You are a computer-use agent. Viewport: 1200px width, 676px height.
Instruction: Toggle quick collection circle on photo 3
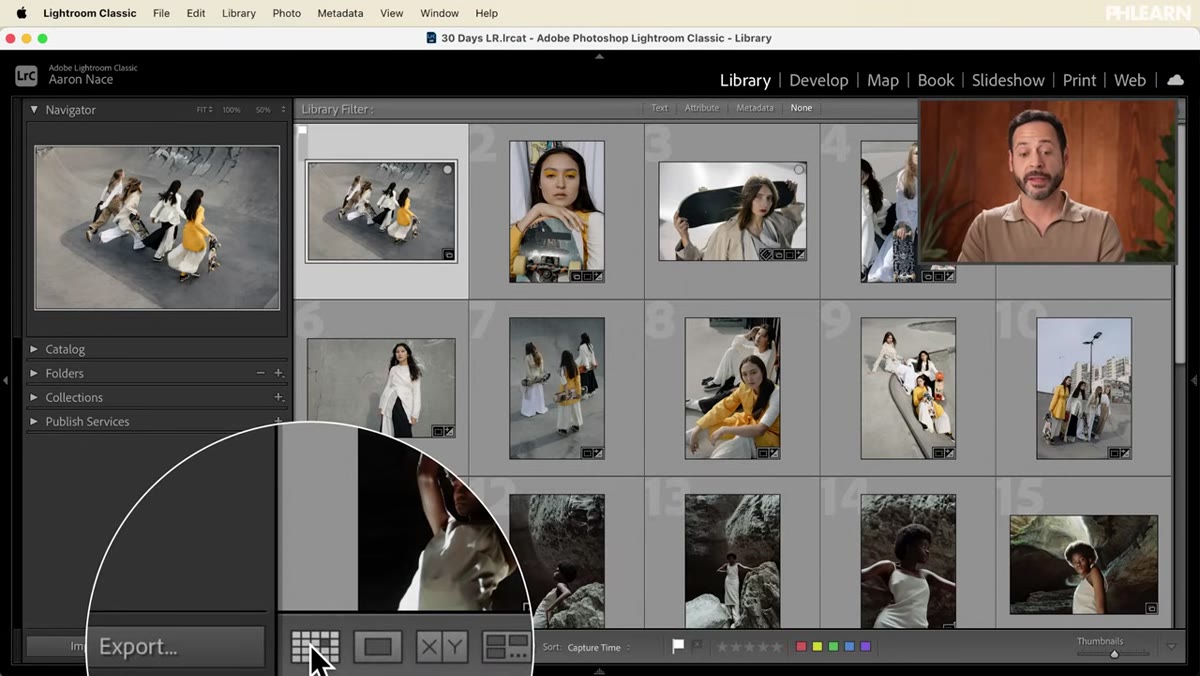click(x=798, y=170)
